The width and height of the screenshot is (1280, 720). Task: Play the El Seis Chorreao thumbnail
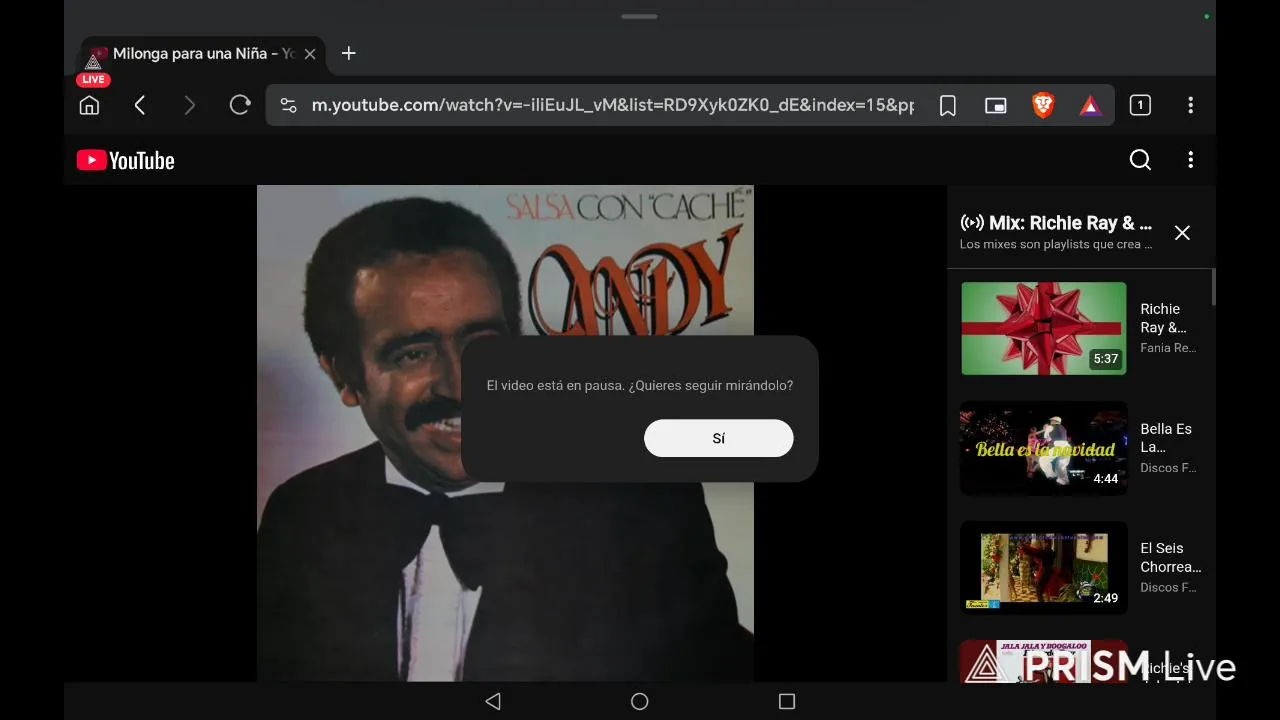[1044, 568]
